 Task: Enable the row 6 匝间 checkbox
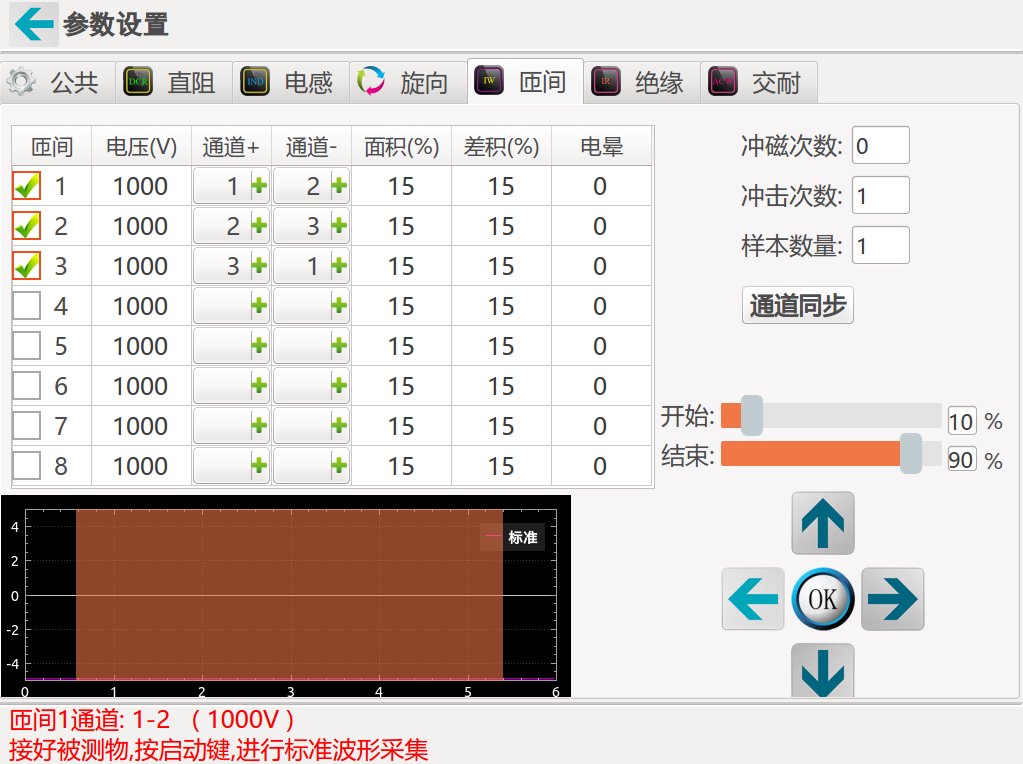(27, 386)
